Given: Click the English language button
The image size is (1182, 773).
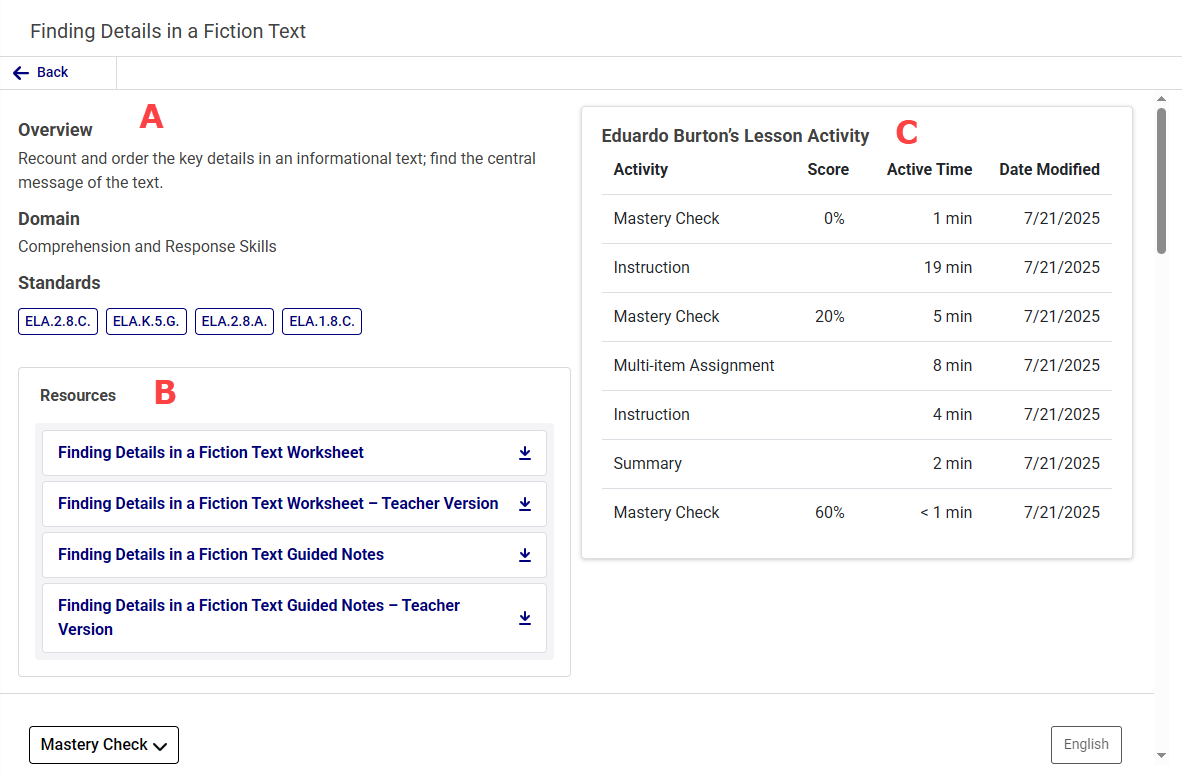Looking at the screenshot, I should (1086, 745).
